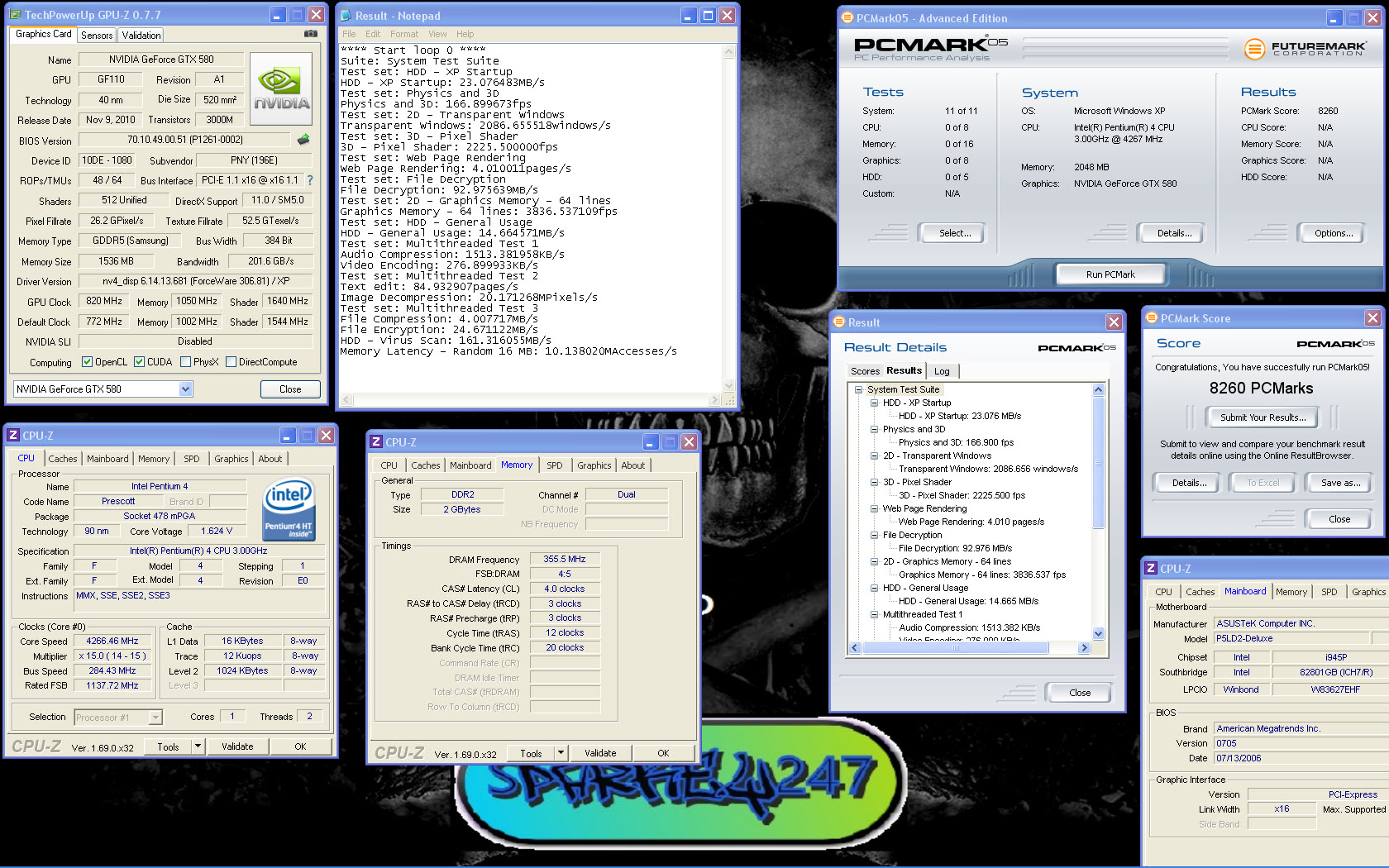Select the Transparent Windows result row
1389x868 pixels.
click(988, 469)
